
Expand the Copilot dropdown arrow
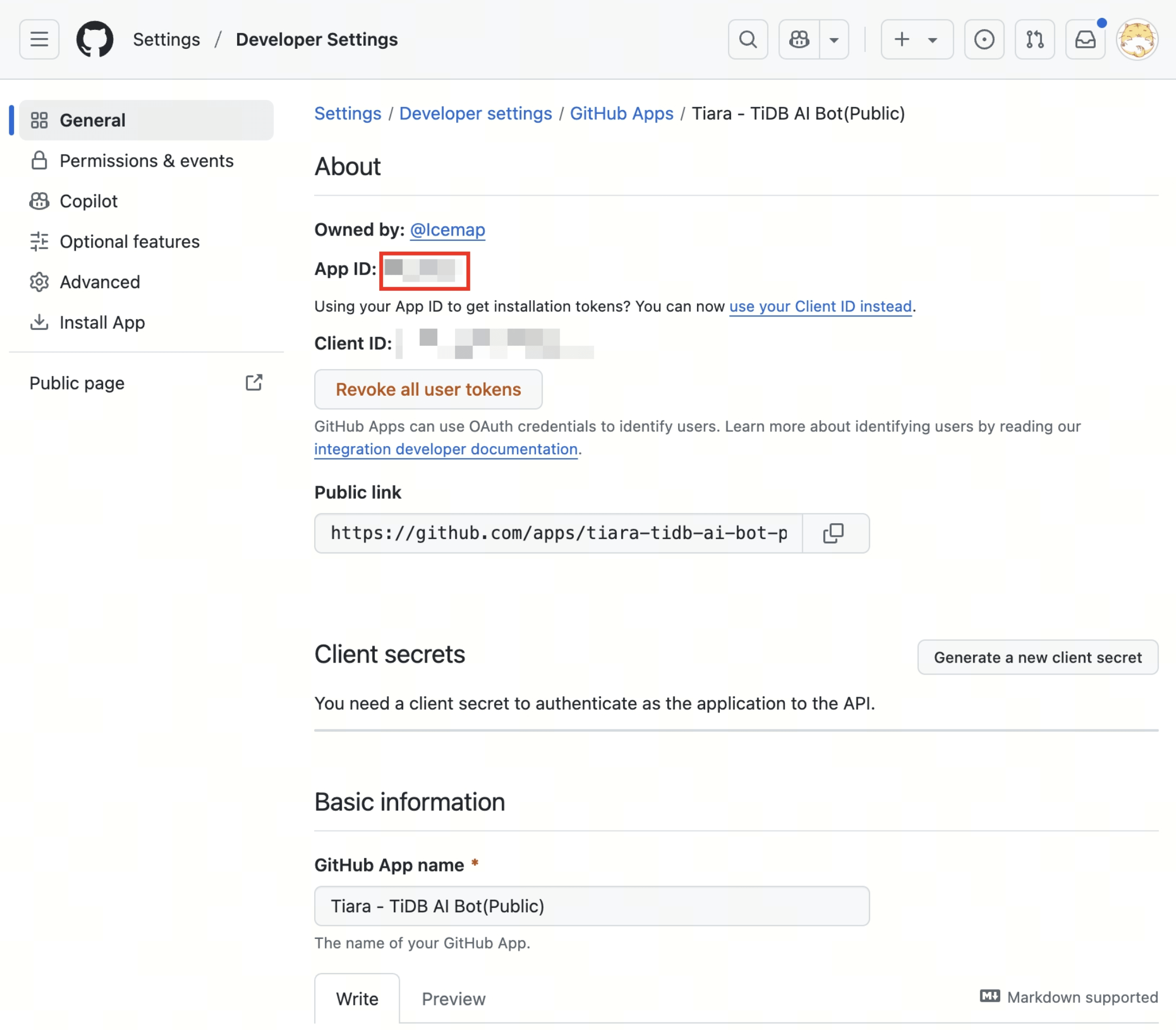tap(834, 39)
